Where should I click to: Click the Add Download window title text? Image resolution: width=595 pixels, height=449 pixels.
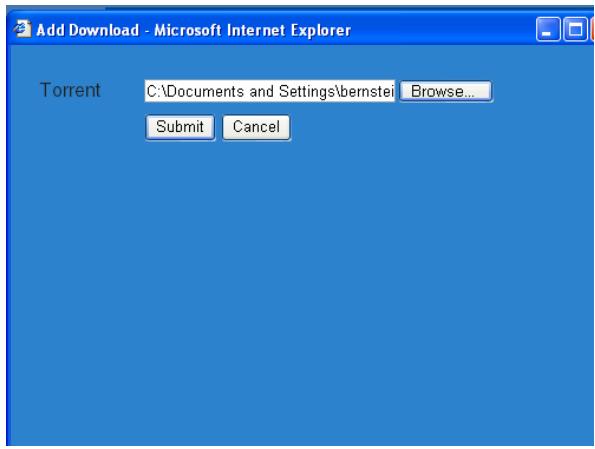pos(194,30)
